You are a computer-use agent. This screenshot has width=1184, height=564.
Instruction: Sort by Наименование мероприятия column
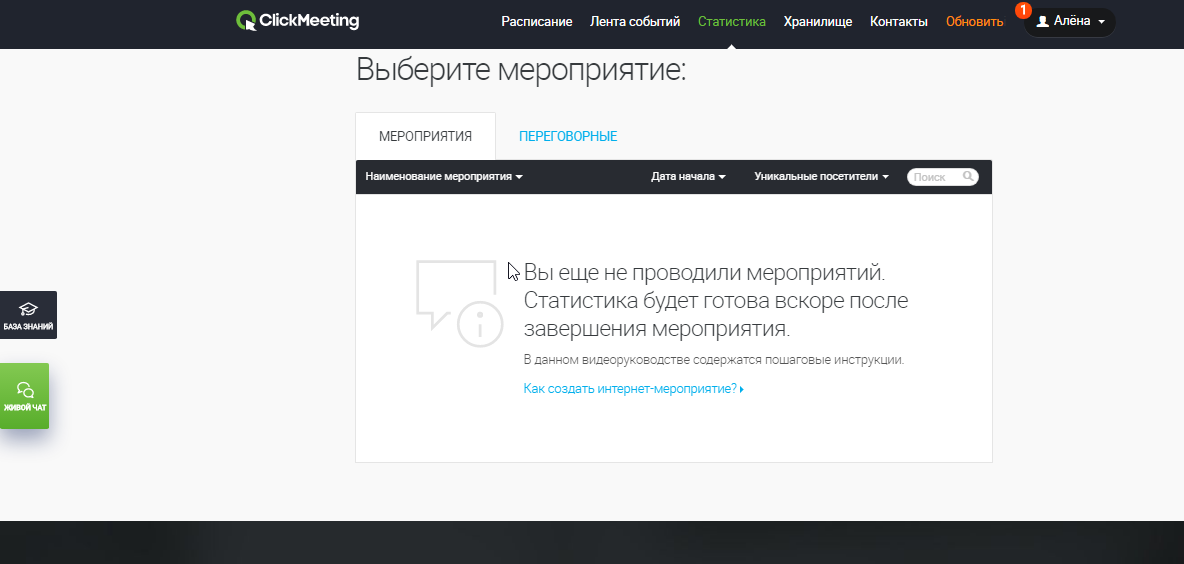pyautogui.click(x=444, y=177)
